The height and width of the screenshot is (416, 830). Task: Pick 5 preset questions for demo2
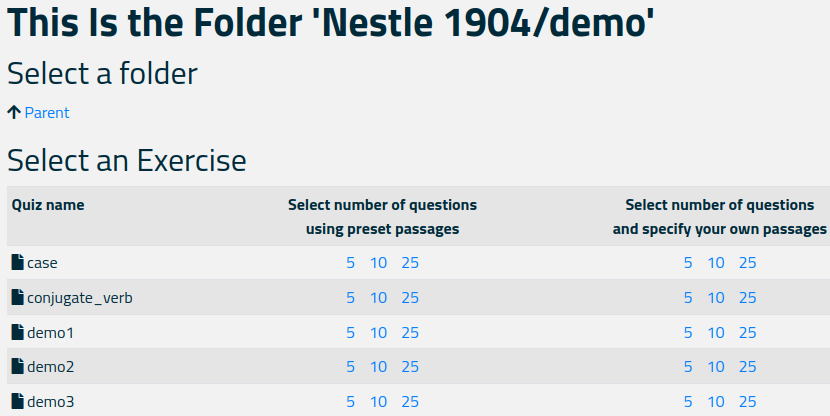tap(350, 366)
